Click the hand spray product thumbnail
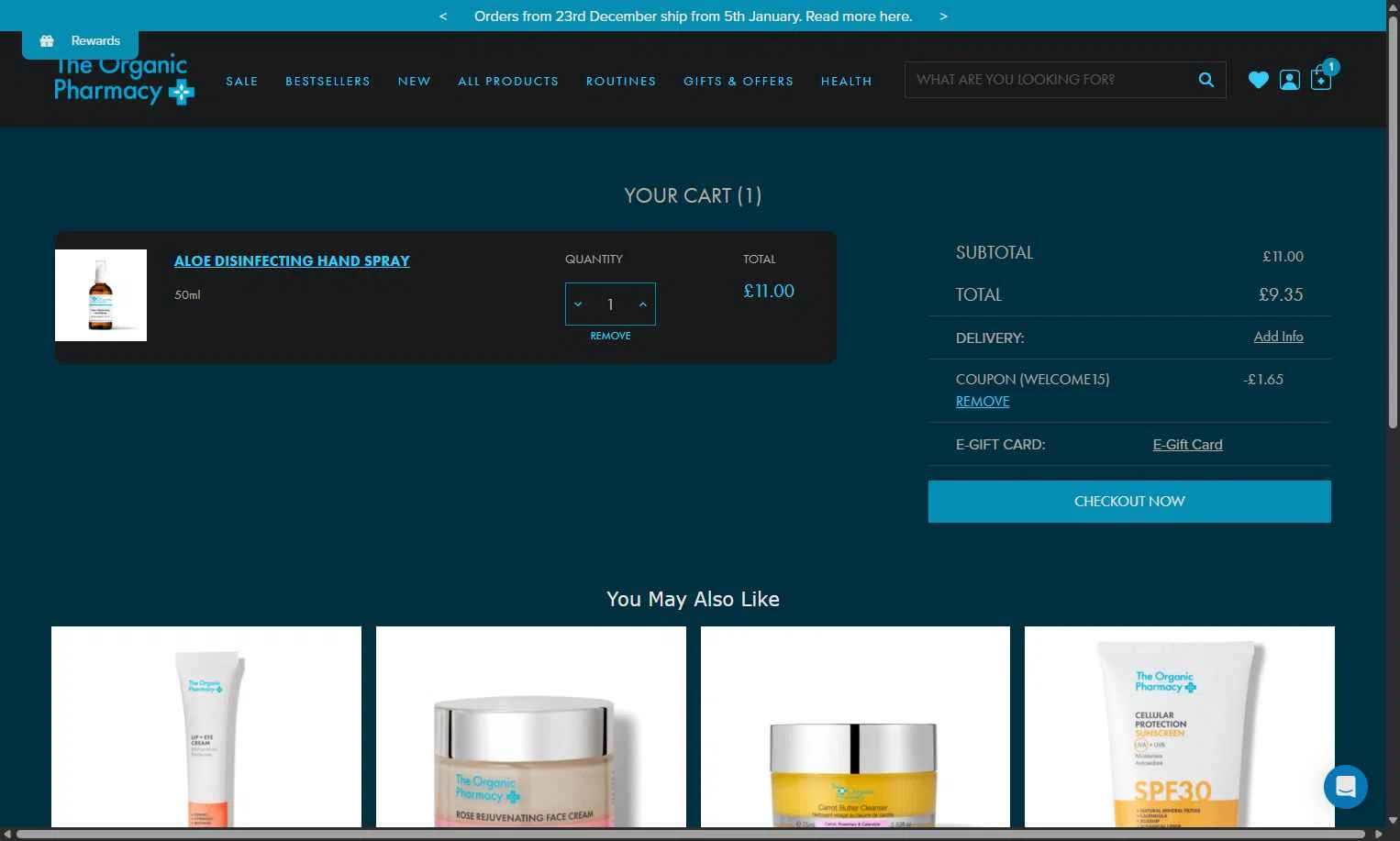Viewport: 1400px width, 841px height. [x=101, y=295]
